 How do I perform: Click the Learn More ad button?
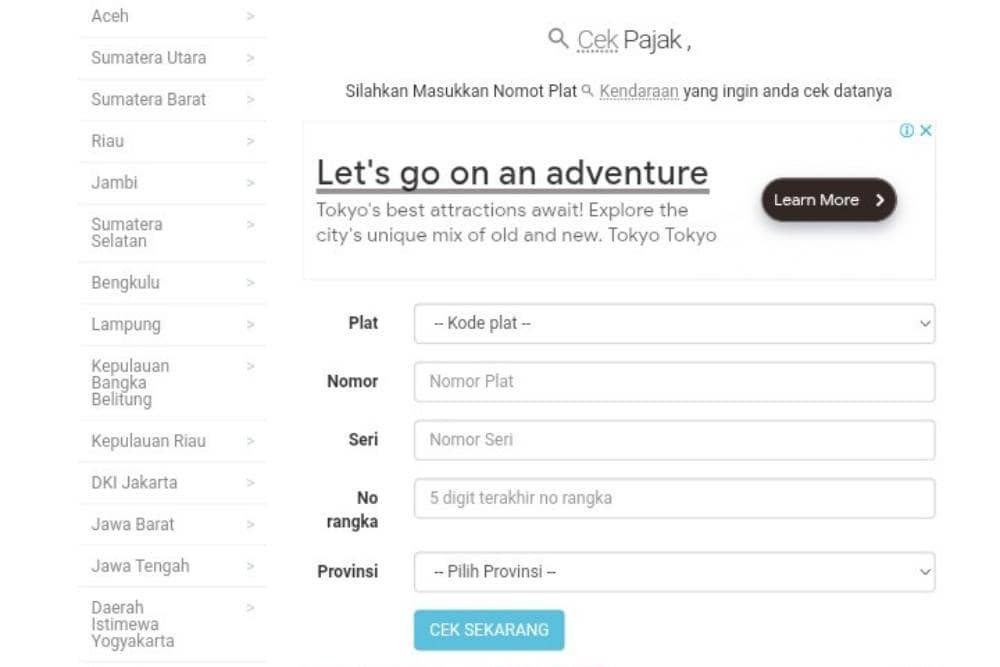pyautogui.click(x=829, y=200)
